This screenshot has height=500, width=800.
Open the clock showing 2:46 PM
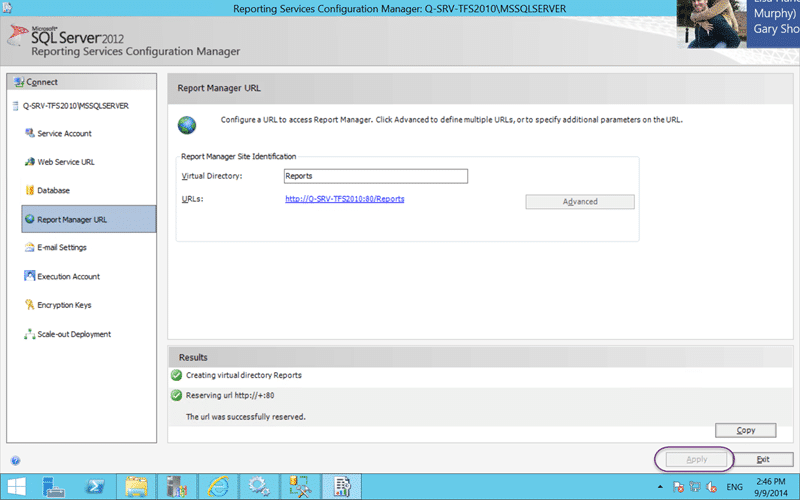[771, 487]
